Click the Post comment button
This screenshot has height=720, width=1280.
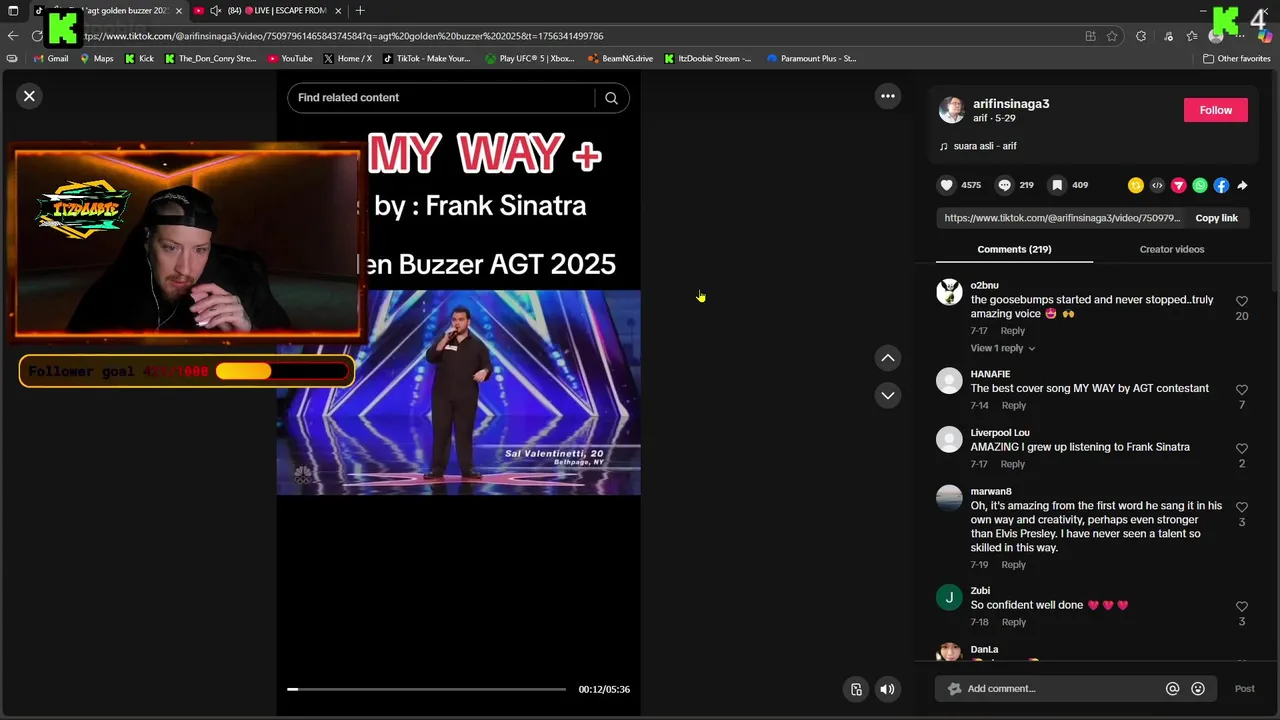click(1244, 688)
